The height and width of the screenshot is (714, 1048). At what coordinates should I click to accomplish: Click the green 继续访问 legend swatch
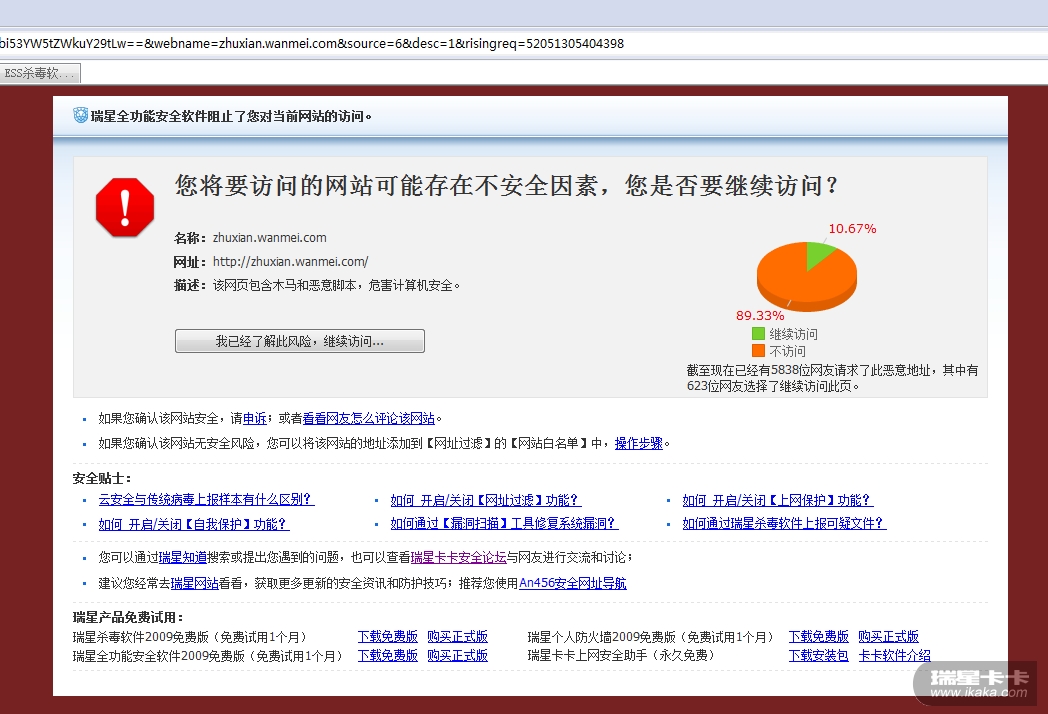pyautogui.click(x=758, y=334)
